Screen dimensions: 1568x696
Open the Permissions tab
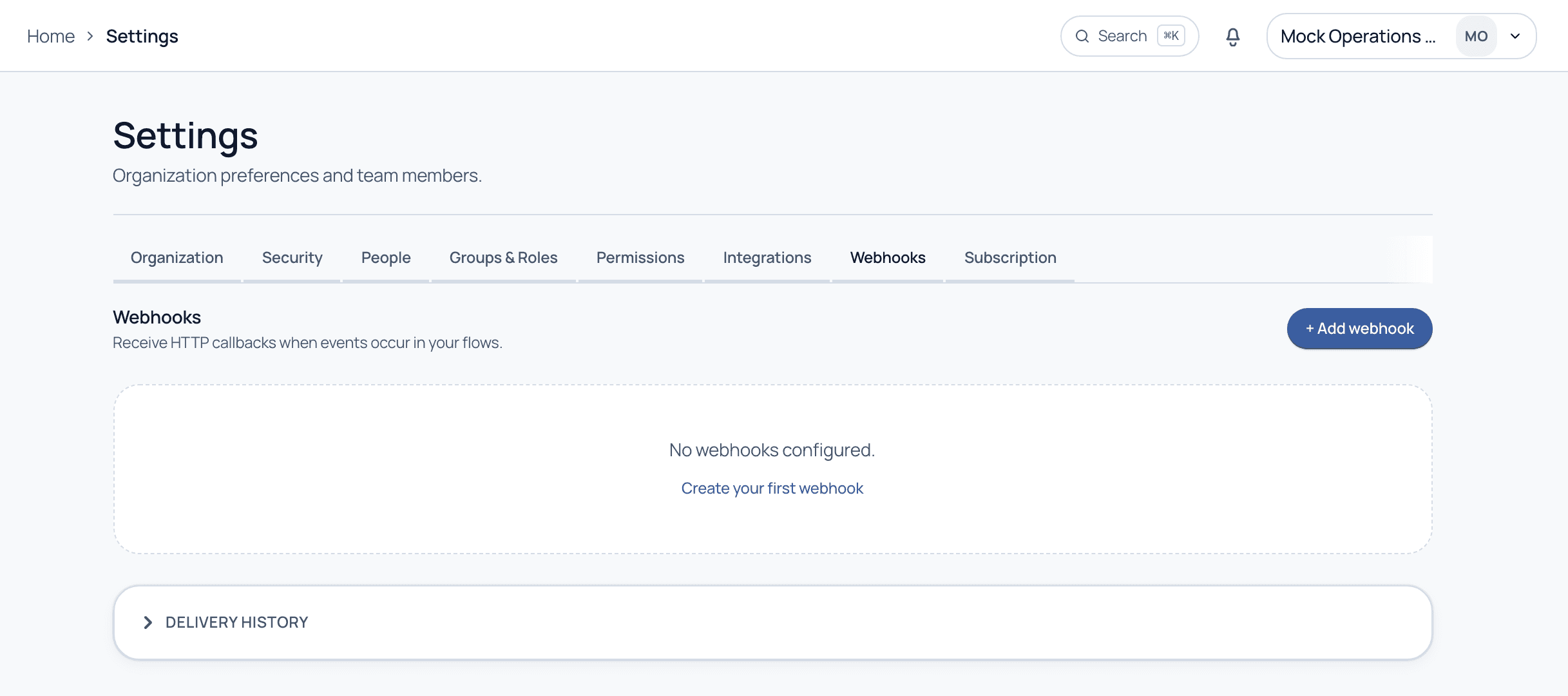click(x=640, y=258)
